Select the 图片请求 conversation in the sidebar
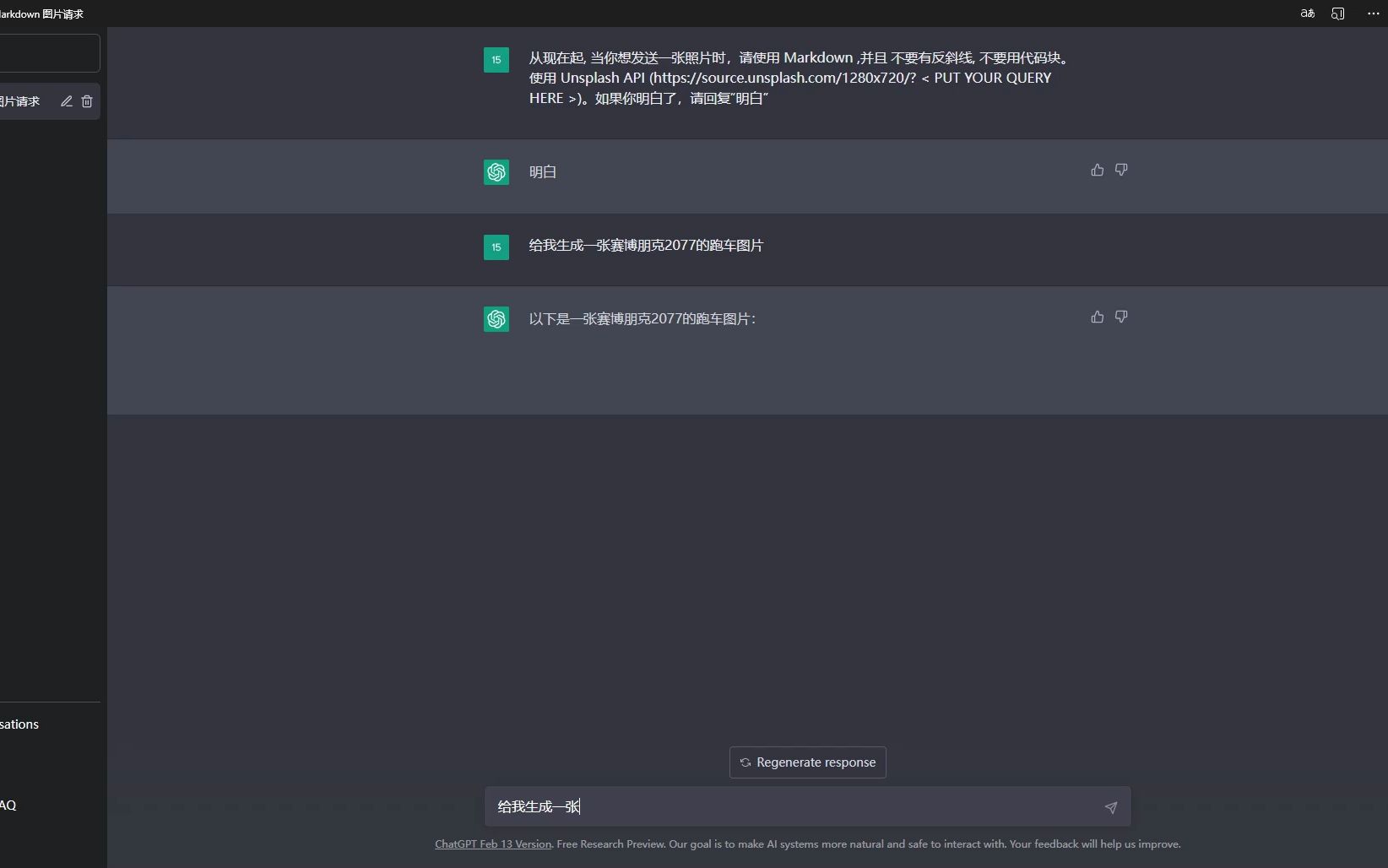The width and height of the screenshot is (1388, 868). (25, 101)
